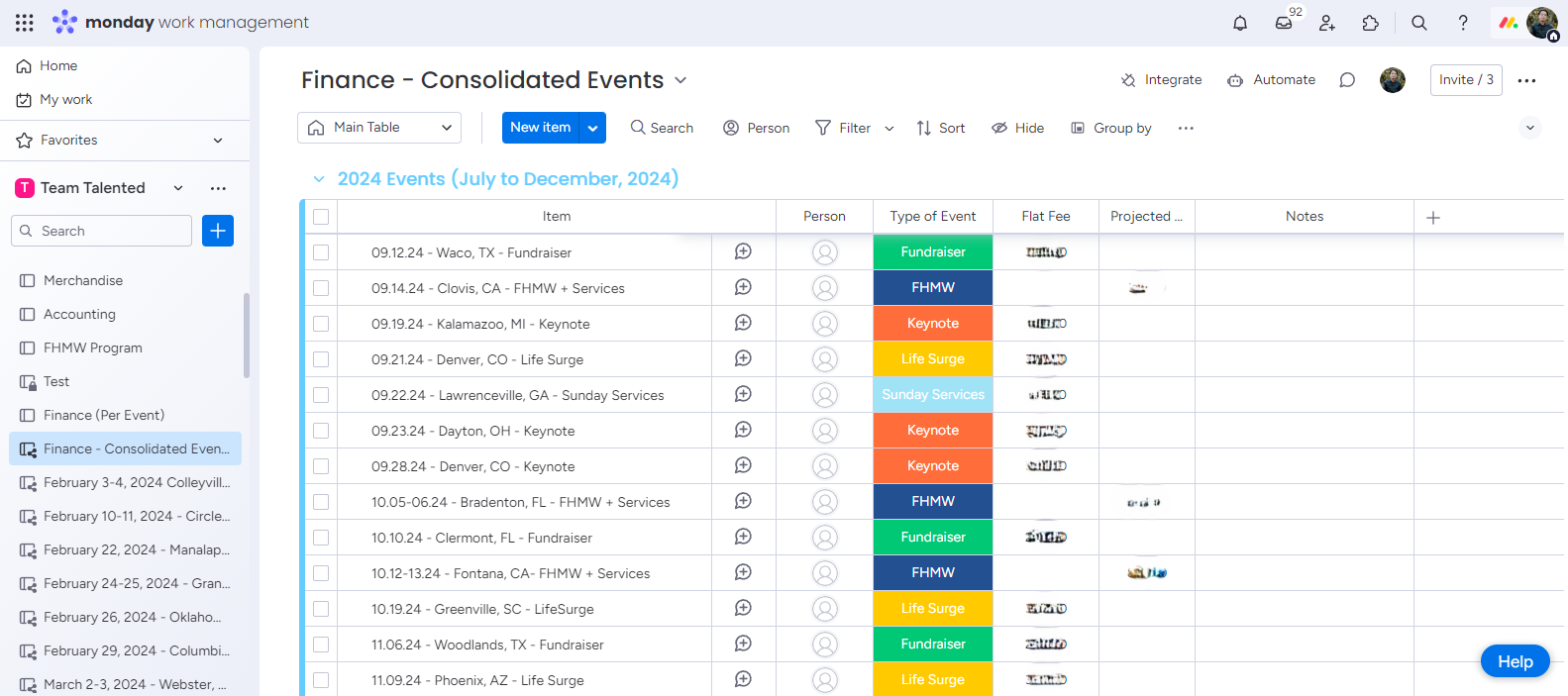The height and width of the screenshot is (696, 1568).
Task: Click the Invite / 3 button
Action: click(x=1466, y=80)
